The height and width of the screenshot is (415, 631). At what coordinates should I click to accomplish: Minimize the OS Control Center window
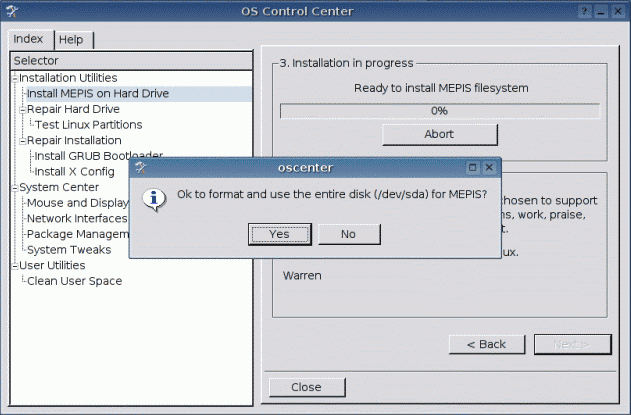(x=601, y=11)
